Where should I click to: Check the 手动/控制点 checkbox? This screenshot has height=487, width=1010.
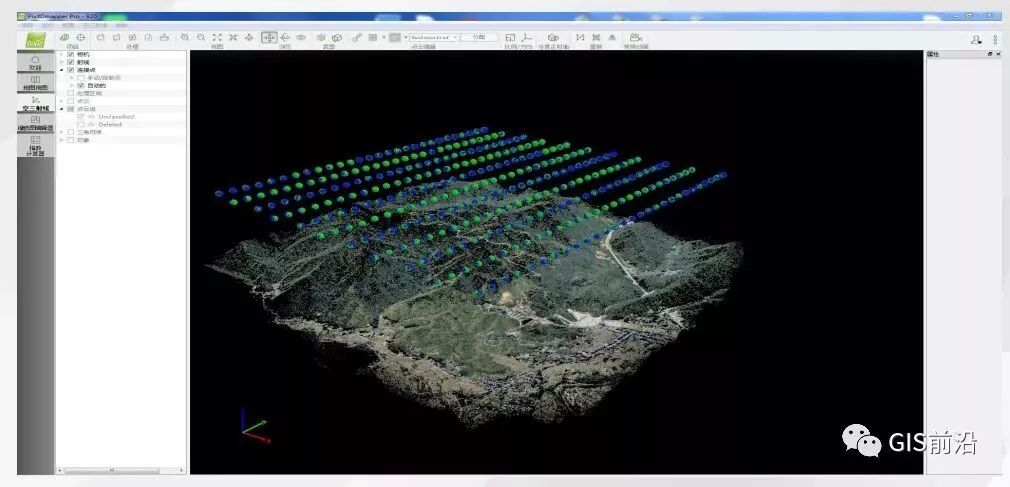tap(81, 78)
